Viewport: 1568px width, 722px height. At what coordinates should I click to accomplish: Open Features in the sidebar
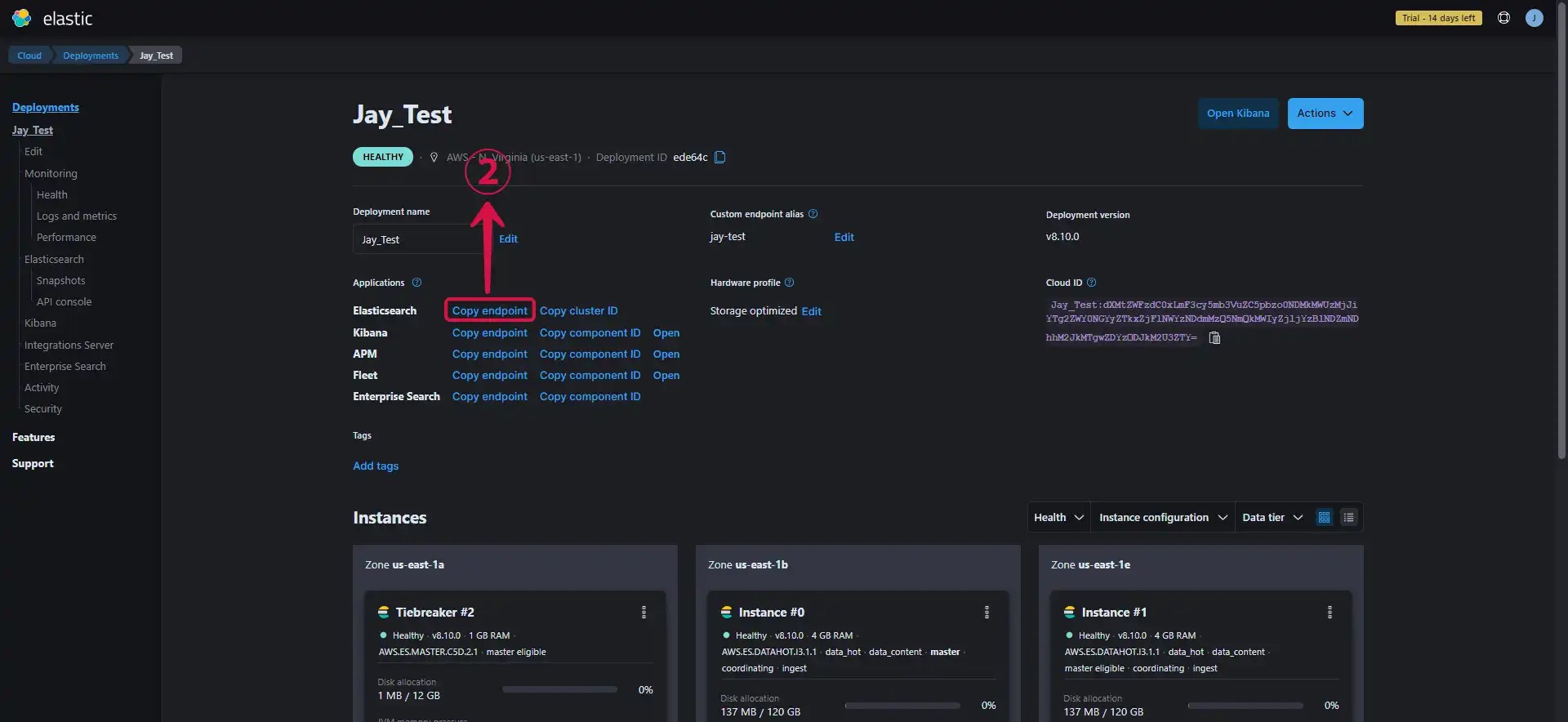point(33,438)
